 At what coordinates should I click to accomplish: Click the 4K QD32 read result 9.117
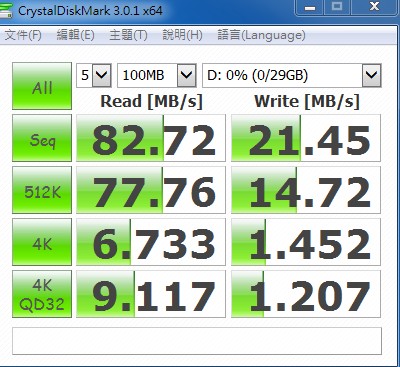point(151,294)
